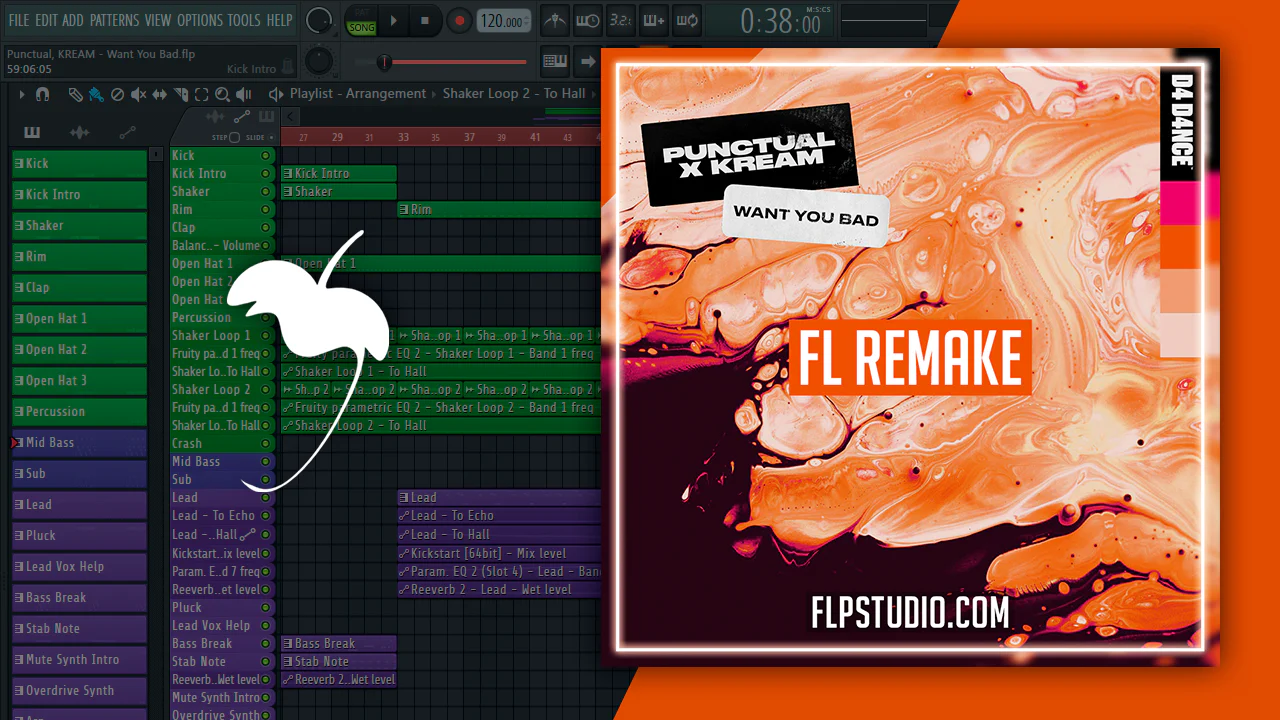1280x720 pixels.
Task: Mute the Clap track
Action: 265,228
